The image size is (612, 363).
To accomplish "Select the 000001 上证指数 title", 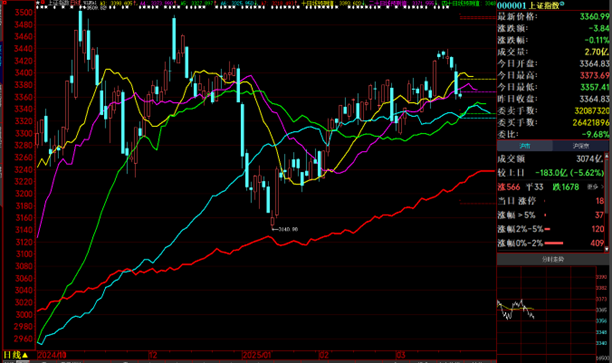I will pos(528,5).
